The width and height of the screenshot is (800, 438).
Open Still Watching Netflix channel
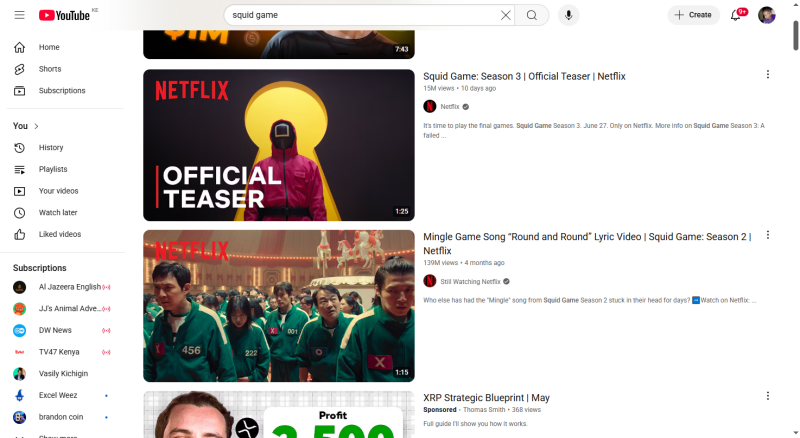470,281
